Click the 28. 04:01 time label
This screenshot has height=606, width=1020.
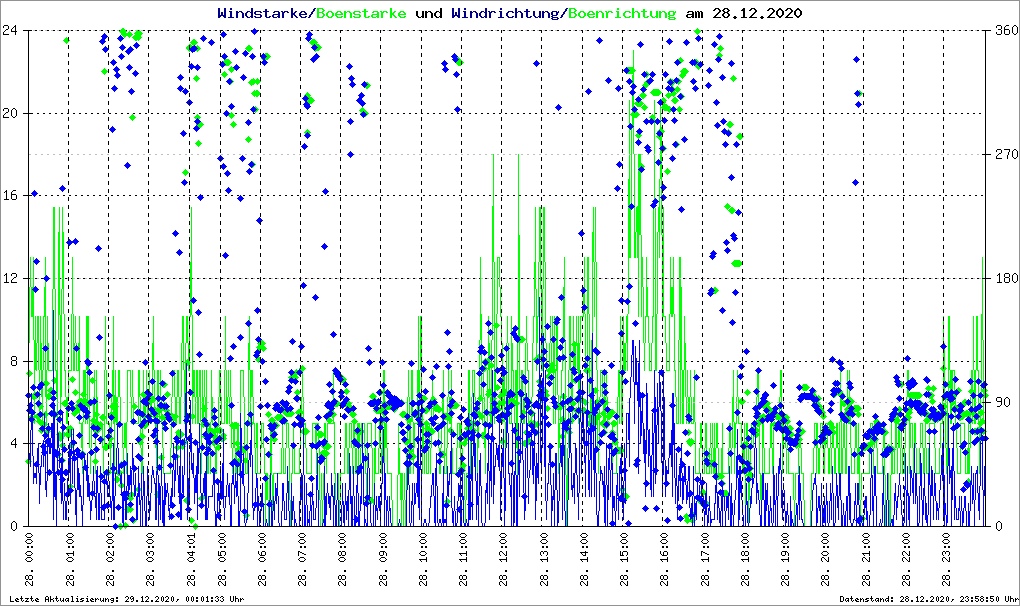192,561
